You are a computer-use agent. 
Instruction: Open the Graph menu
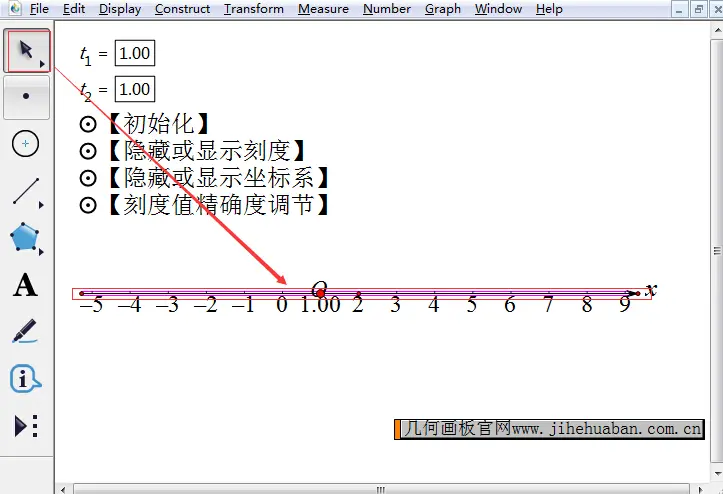coord(442,9)
